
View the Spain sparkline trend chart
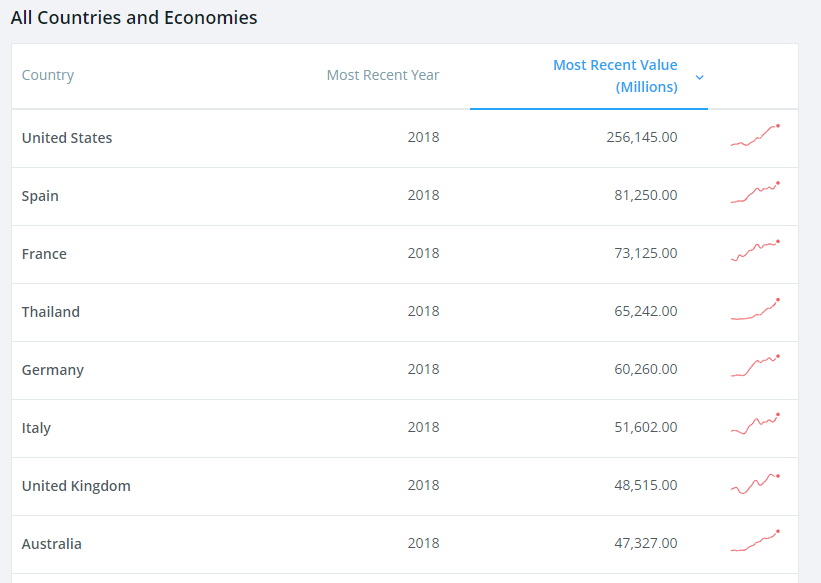[x=756, y=192]
